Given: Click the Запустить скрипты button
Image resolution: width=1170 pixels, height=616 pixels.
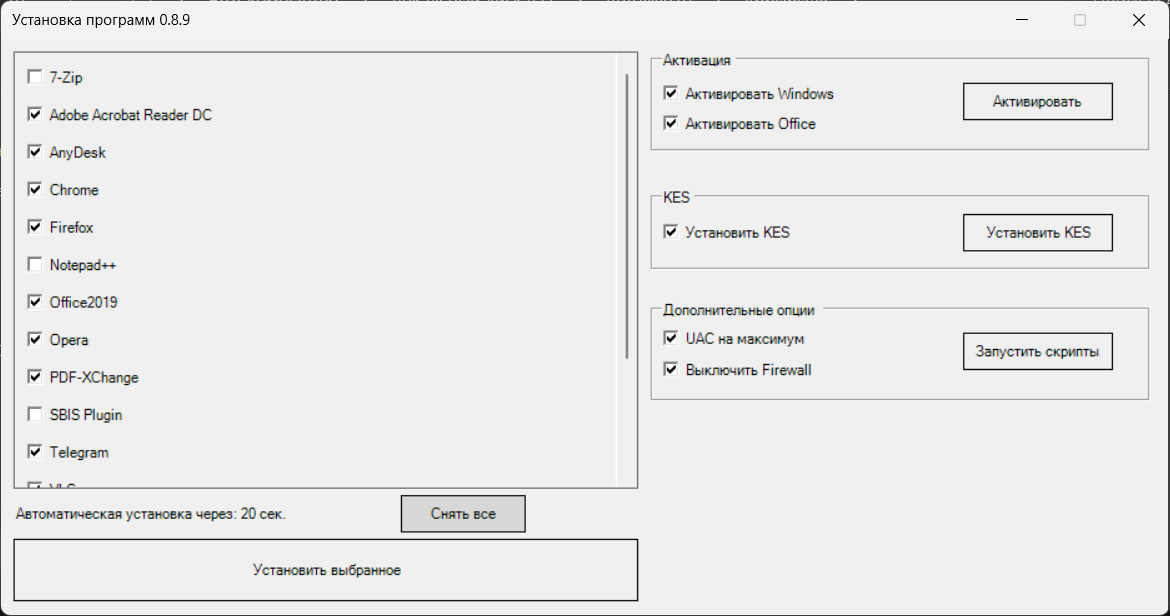Looking at the screenshot, I should [x=1037, y=351].
